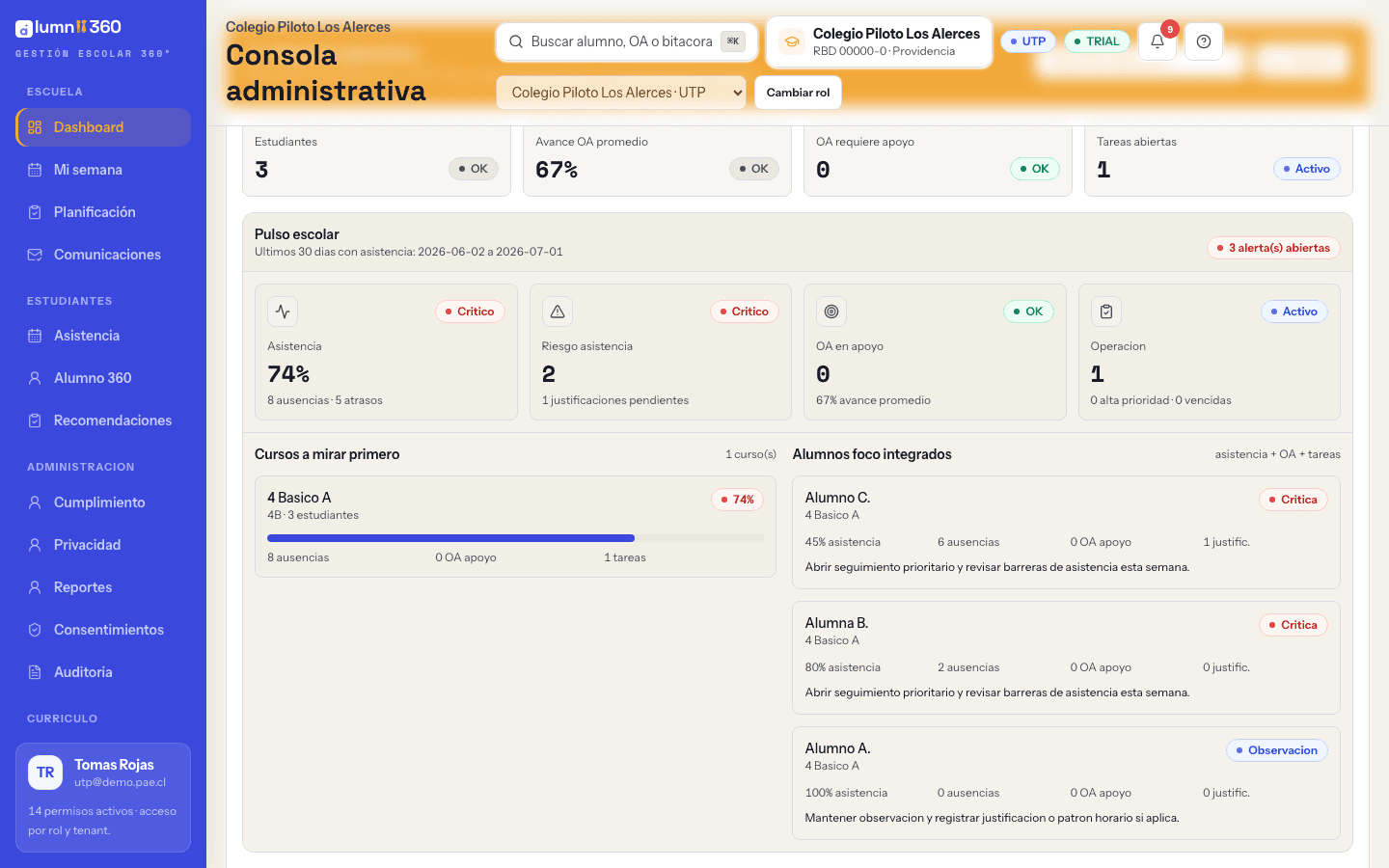
Task: Open the Colegio Piloto Los Alerces school card
Action: (879, 41)
